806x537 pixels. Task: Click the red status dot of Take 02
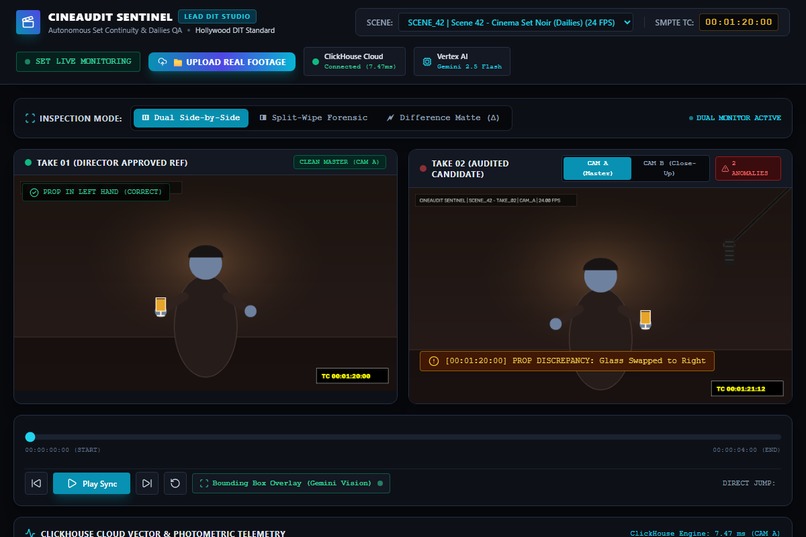(x=423, y=168)
